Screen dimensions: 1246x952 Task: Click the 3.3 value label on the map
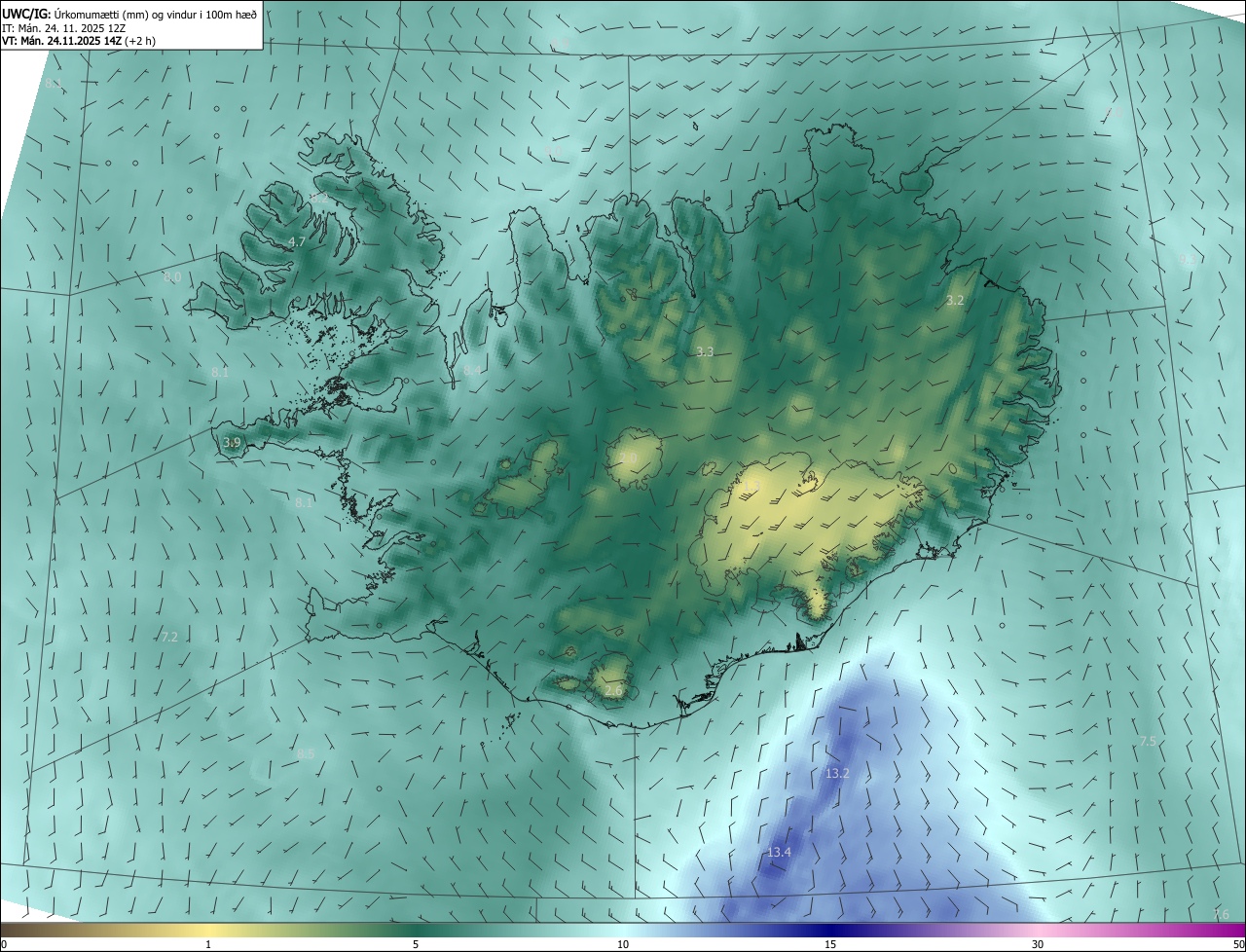(x=706, y=351)
